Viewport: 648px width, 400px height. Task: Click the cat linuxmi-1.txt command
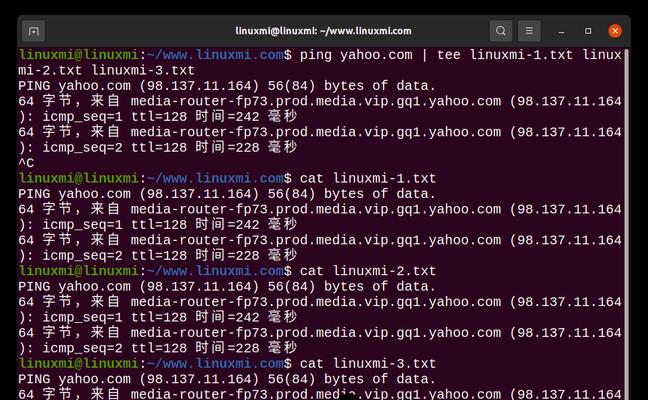(x=368, y=179)
